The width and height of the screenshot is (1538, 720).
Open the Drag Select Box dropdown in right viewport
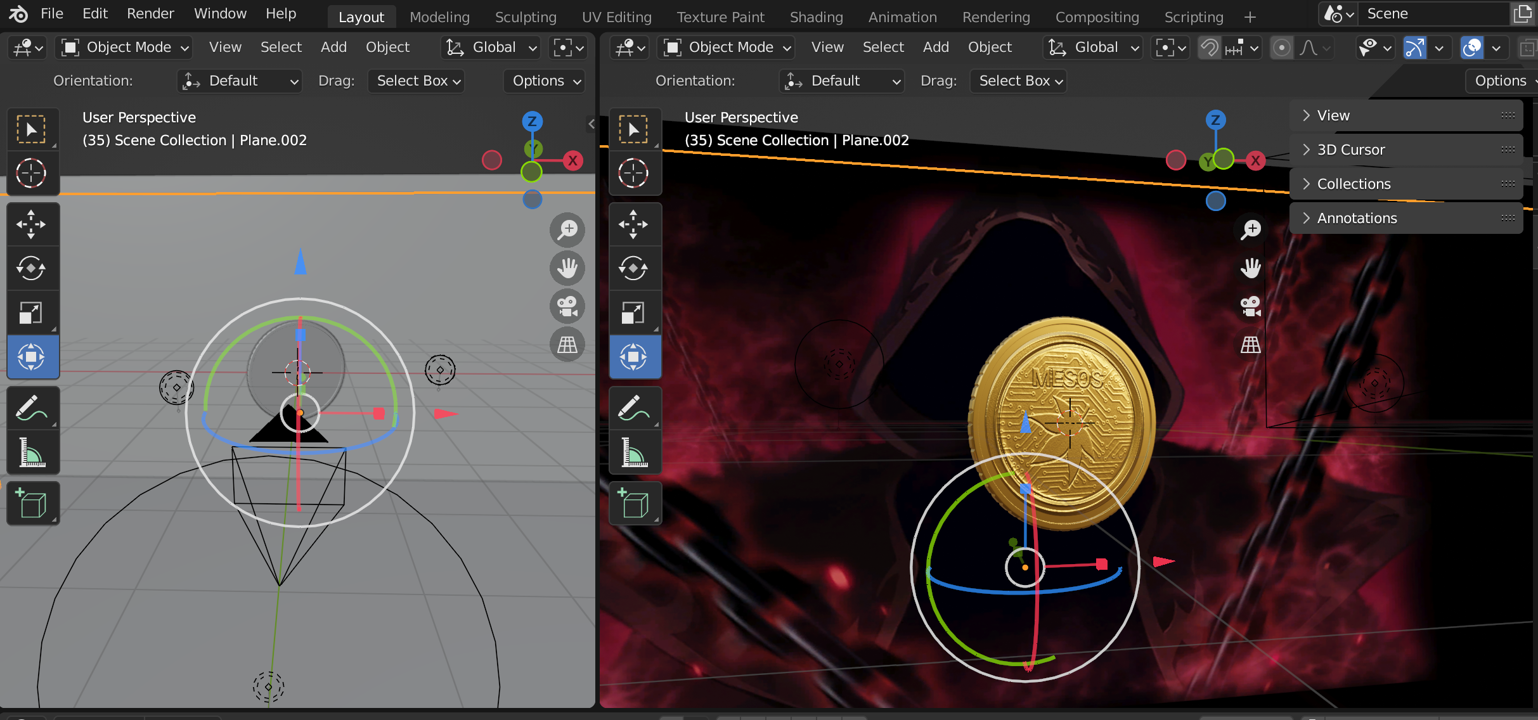[x=1018, y=81]
